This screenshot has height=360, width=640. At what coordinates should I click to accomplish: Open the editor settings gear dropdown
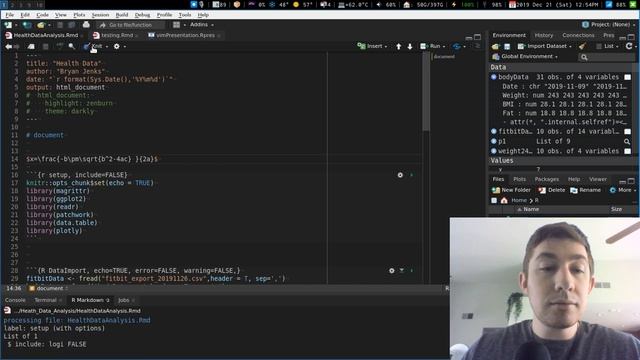click(x=119, y=47)
